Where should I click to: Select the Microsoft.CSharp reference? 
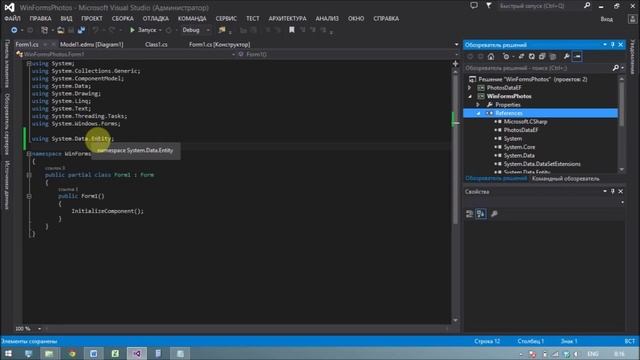pyautogui.click(x=525, y=122)
